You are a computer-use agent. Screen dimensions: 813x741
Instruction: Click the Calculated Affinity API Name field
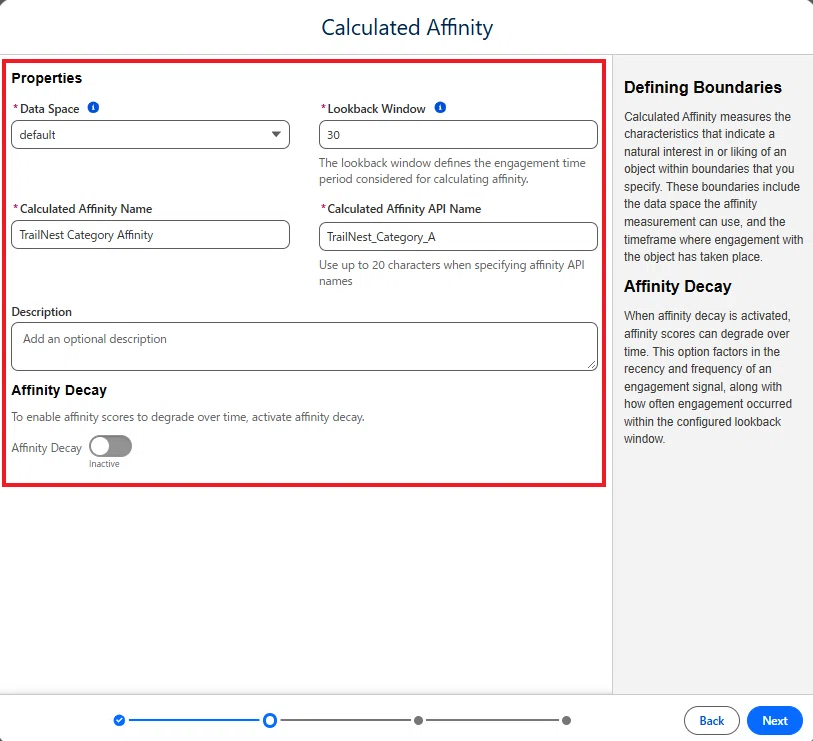tap(458, 236)
